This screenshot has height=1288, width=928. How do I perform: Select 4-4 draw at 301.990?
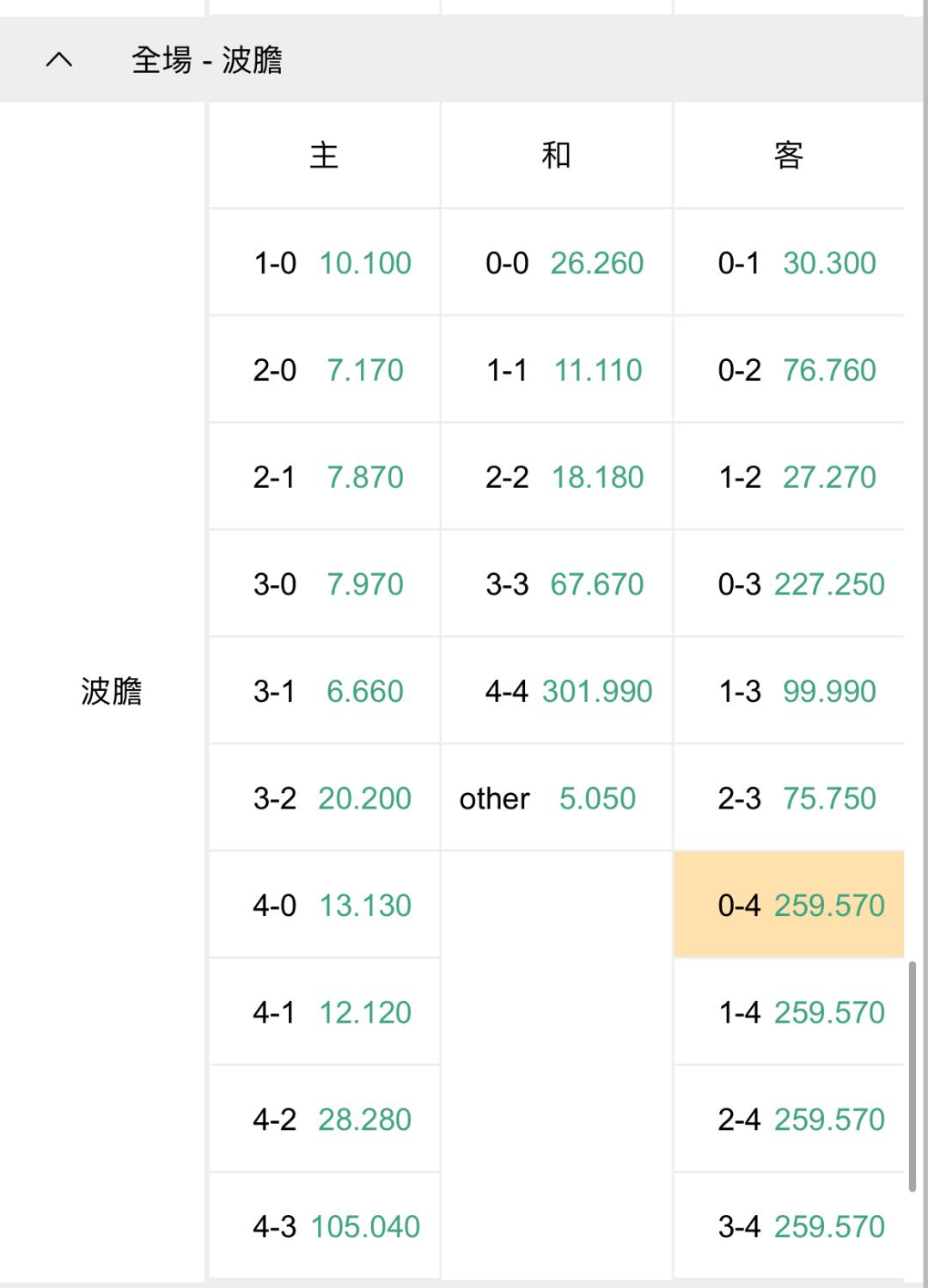[557, 691]
